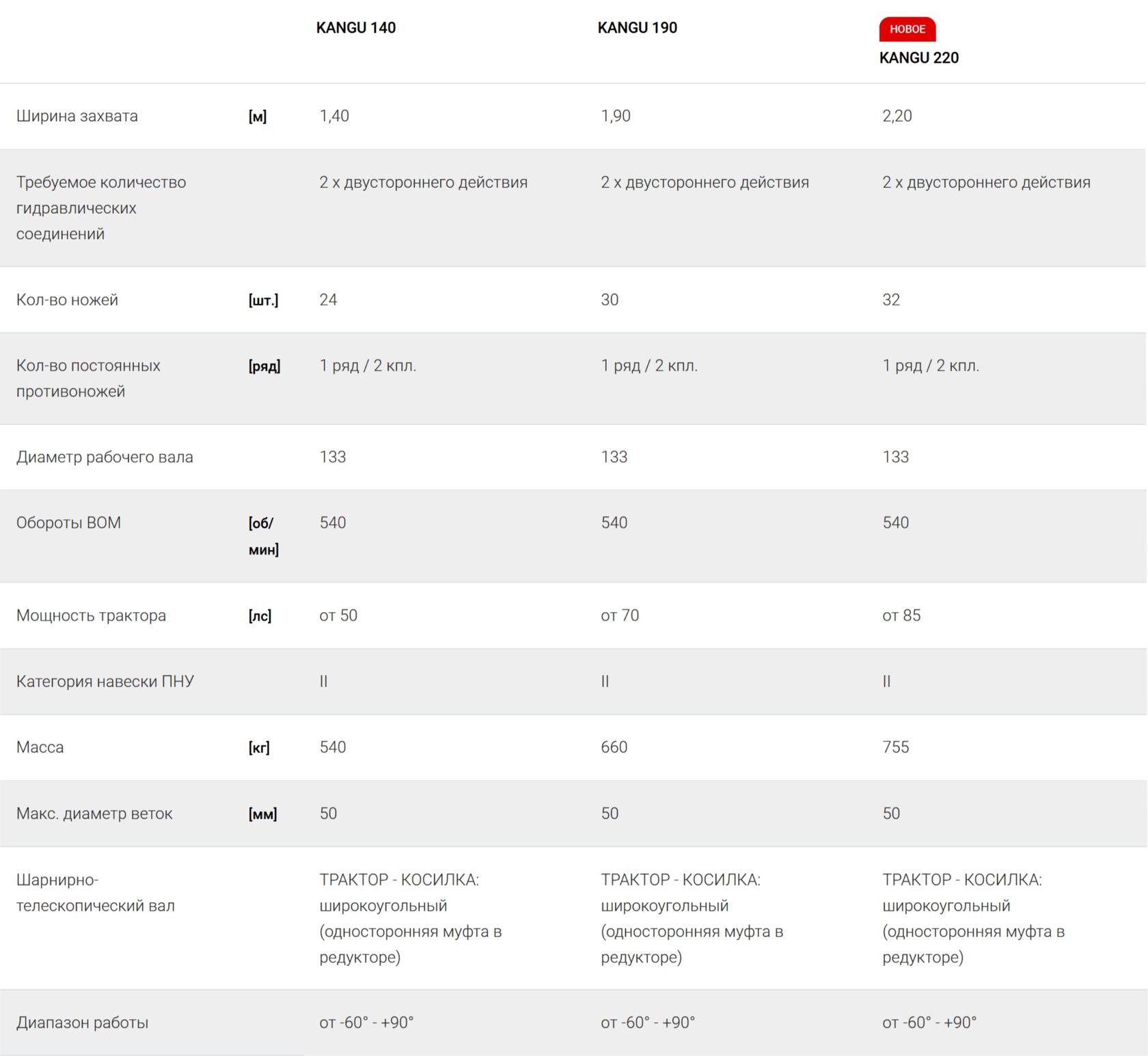
Task: Click the knife count value 32
Action: point(891,300)
